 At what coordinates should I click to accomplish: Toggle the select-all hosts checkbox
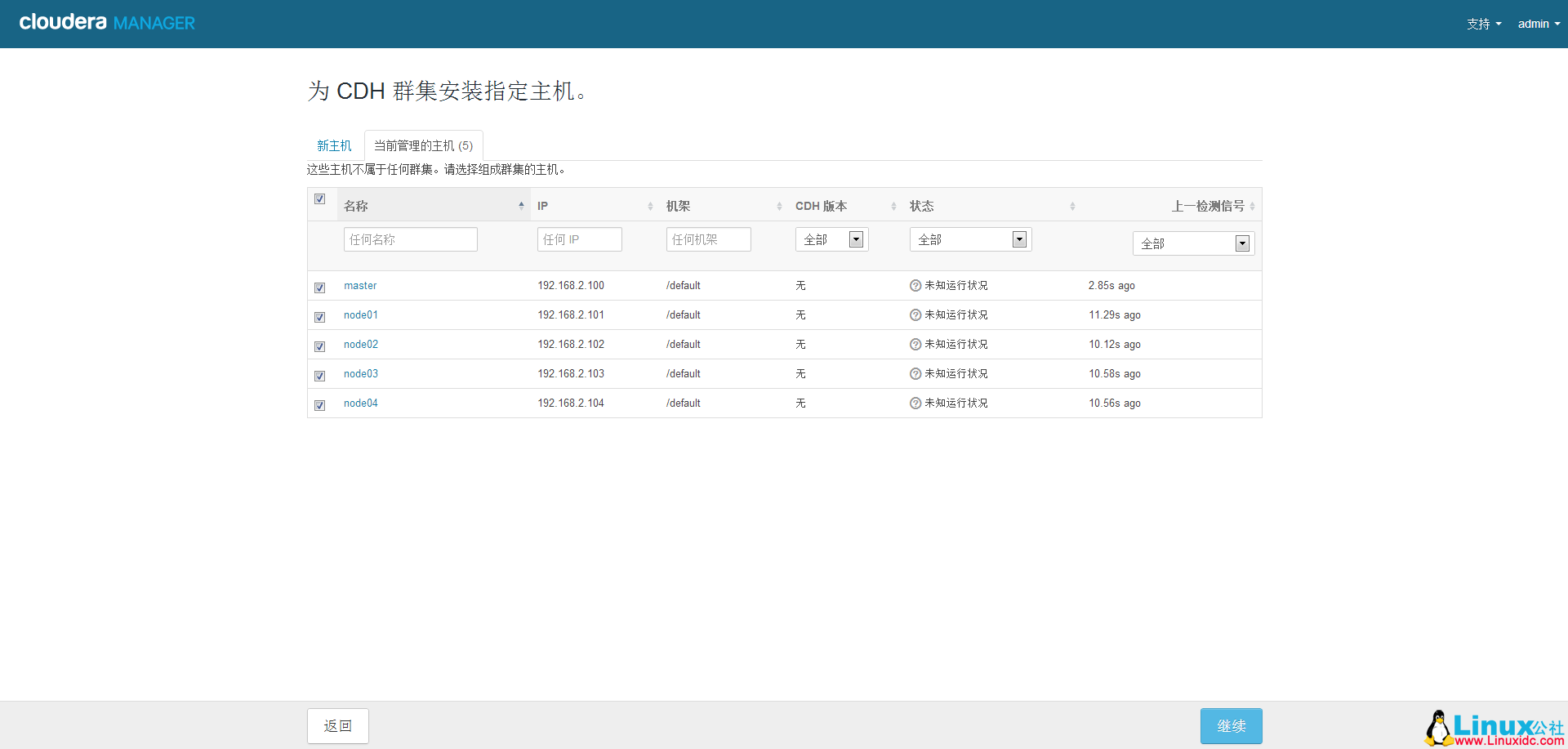tap(320, 199)
